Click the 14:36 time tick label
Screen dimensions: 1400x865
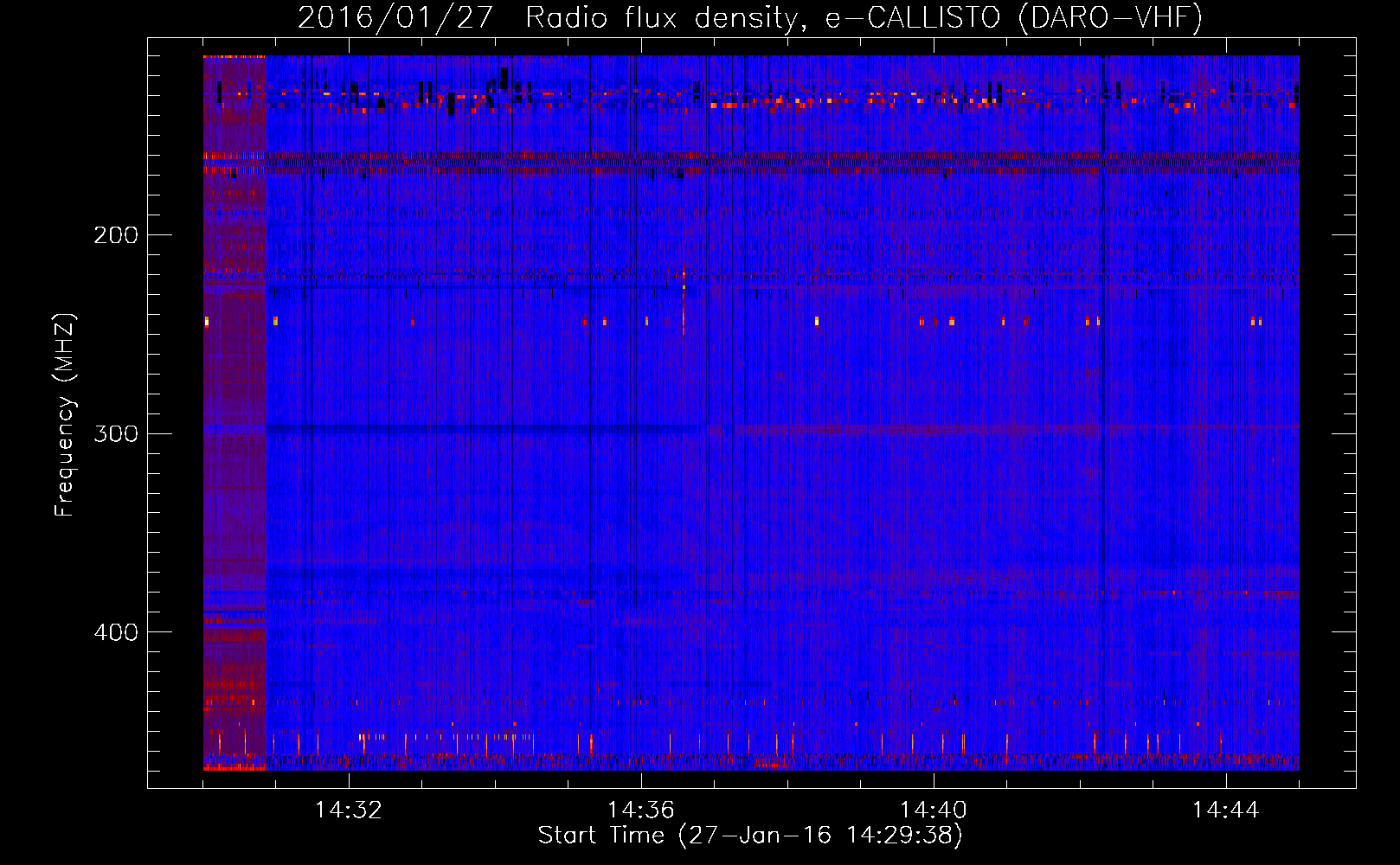(640, 811)
